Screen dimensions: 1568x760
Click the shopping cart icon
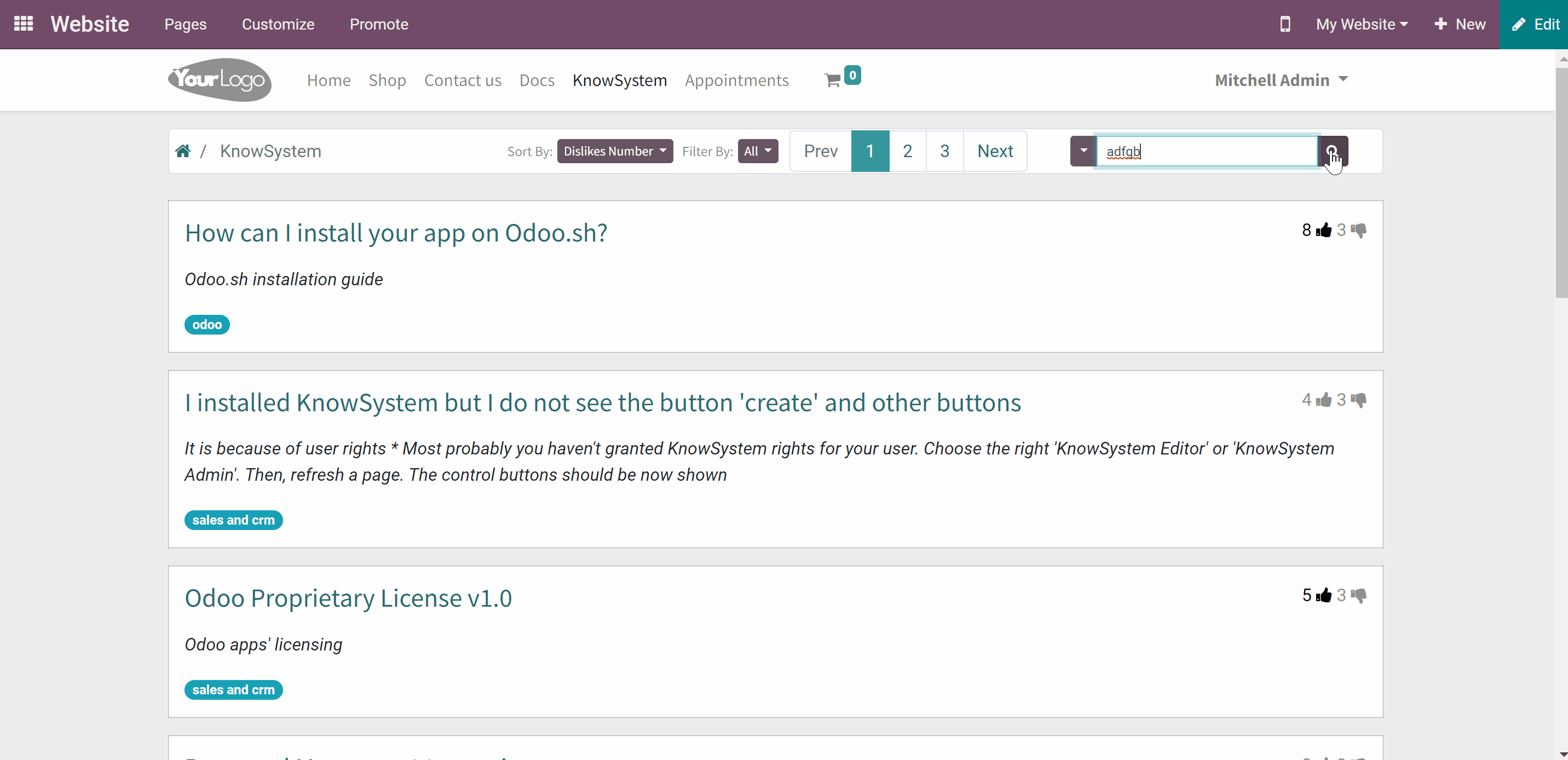point(832,80)
